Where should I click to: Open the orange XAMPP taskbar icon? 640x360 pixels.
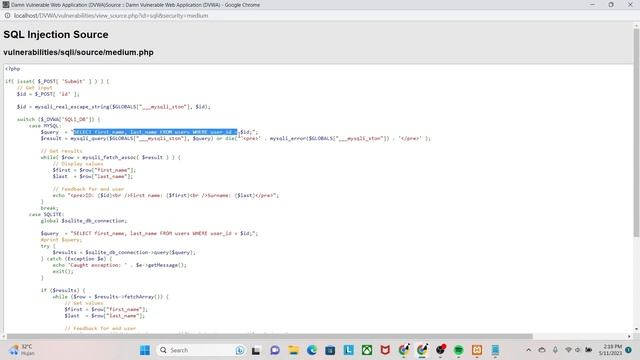pos(477,350)
